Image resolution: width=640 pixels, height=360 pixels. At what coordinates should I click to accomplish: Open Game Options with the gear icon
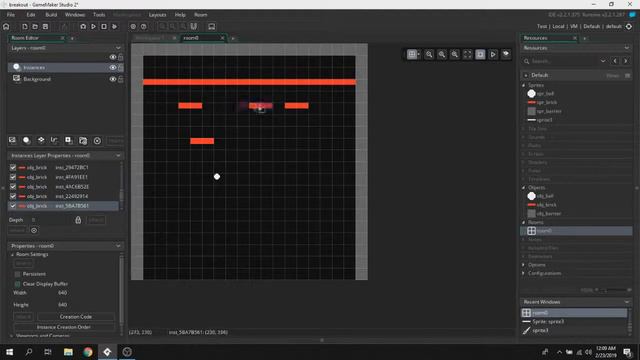point(133,27)
